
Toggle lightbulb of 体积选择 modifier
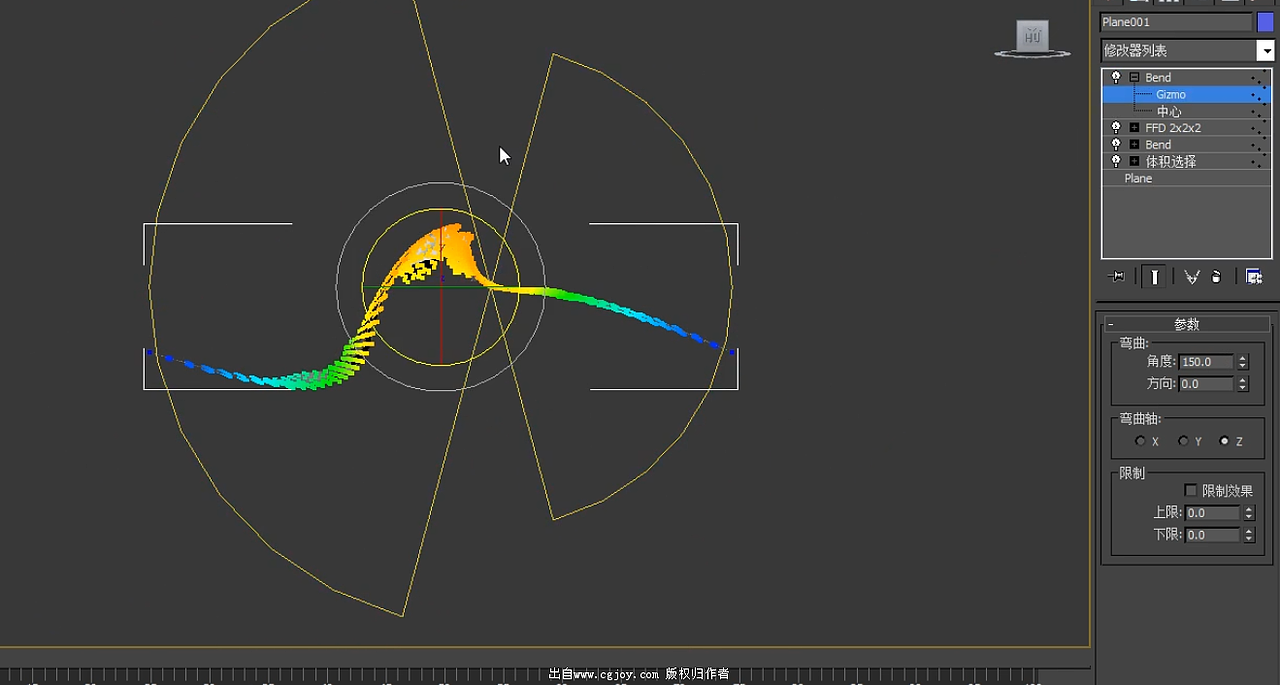pyautogui.click(x=1116, y=161)
